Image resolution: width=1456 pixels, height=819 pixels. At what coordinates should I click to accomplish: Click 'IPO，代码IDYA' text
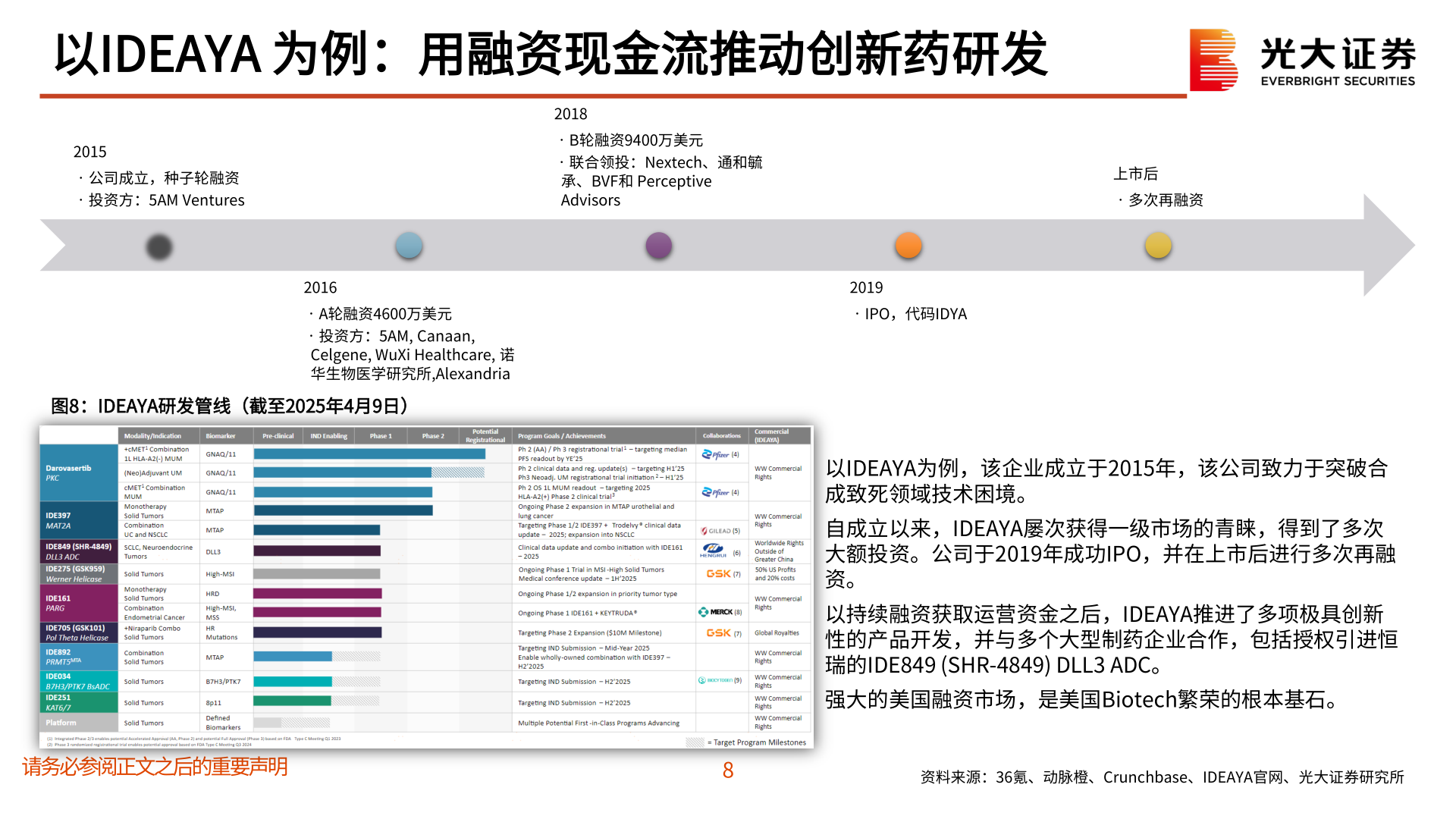point(916,314)
